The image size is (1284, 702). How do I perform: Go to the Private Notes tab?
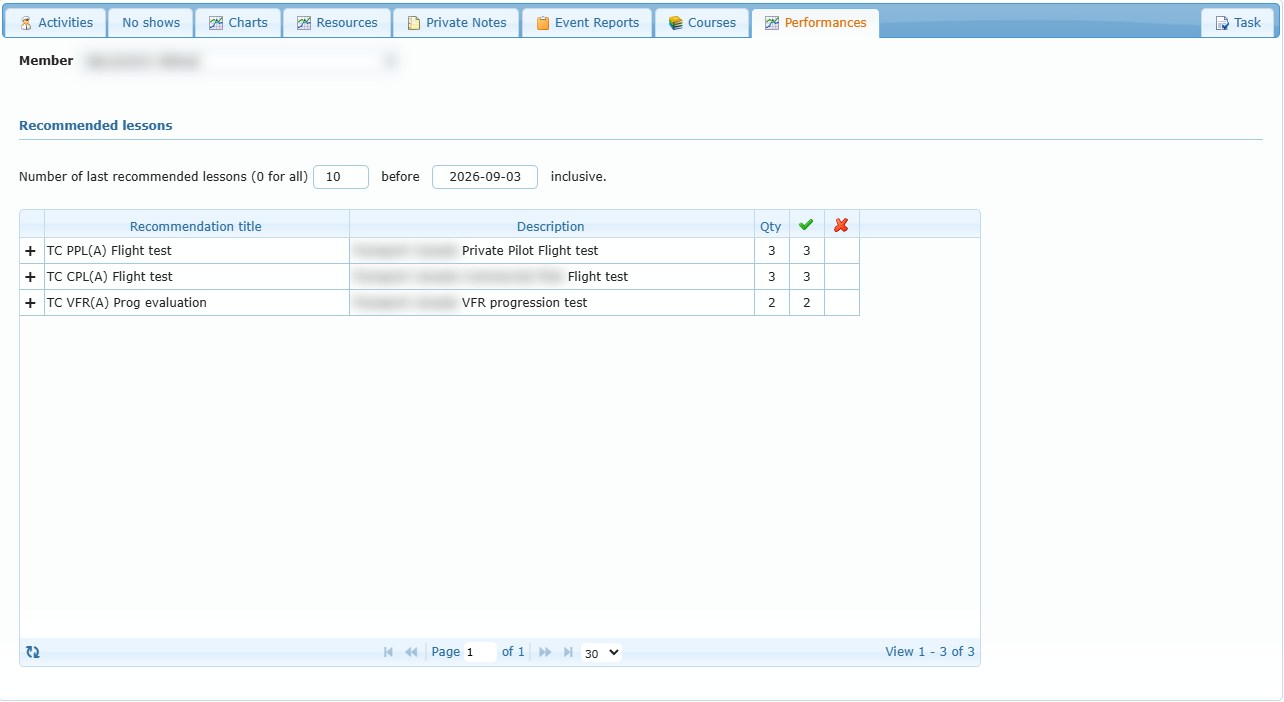[456, 23]
